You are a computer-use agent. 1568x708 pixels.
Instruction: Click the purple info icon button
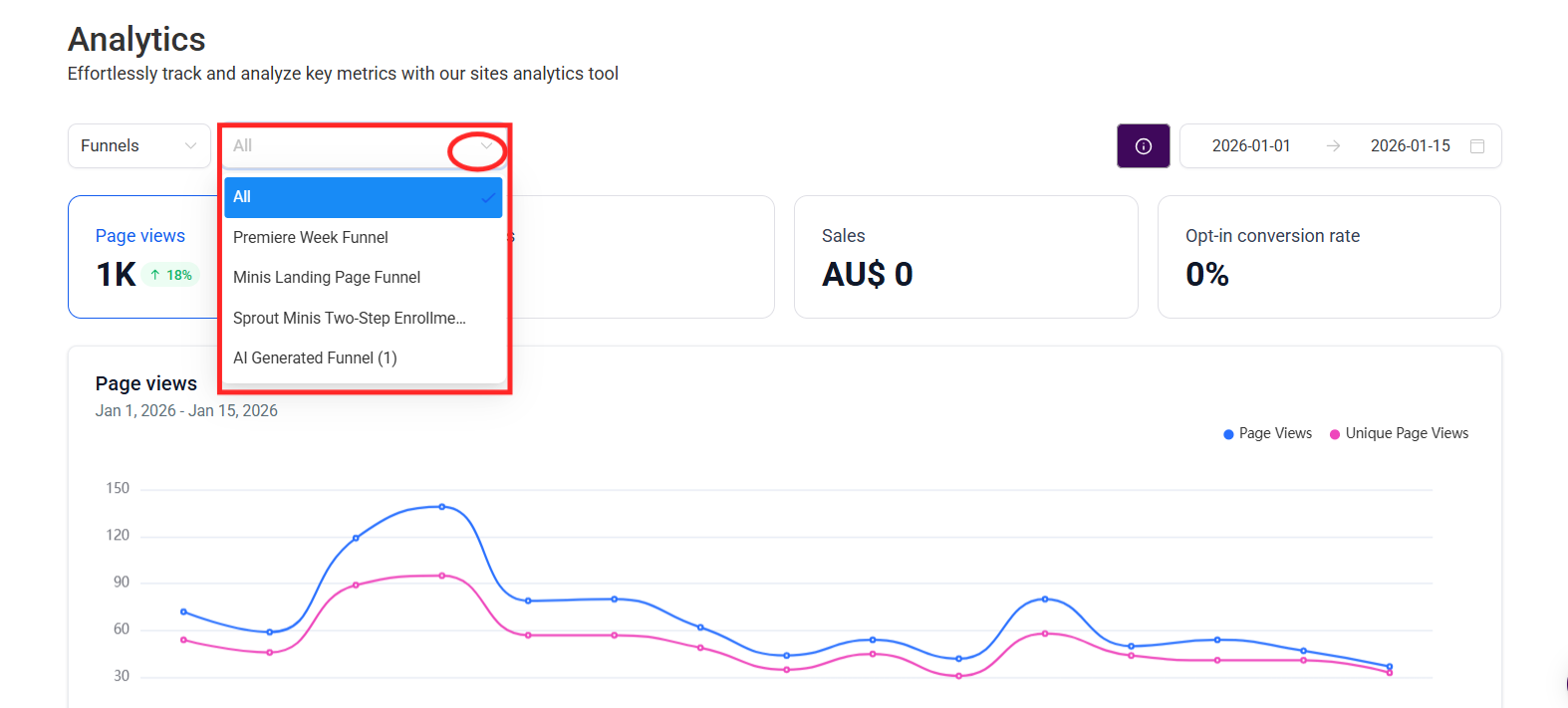coord(1143,146)
